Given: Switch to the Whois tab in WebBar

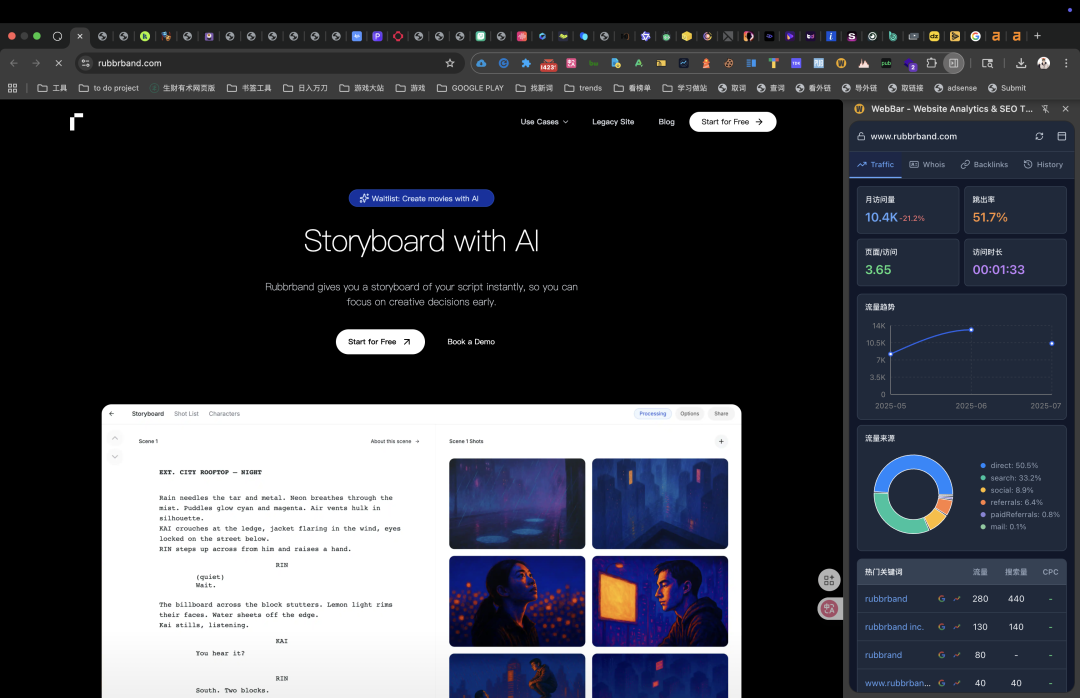Looking at the screenshot, I should [x=927, y=165].
